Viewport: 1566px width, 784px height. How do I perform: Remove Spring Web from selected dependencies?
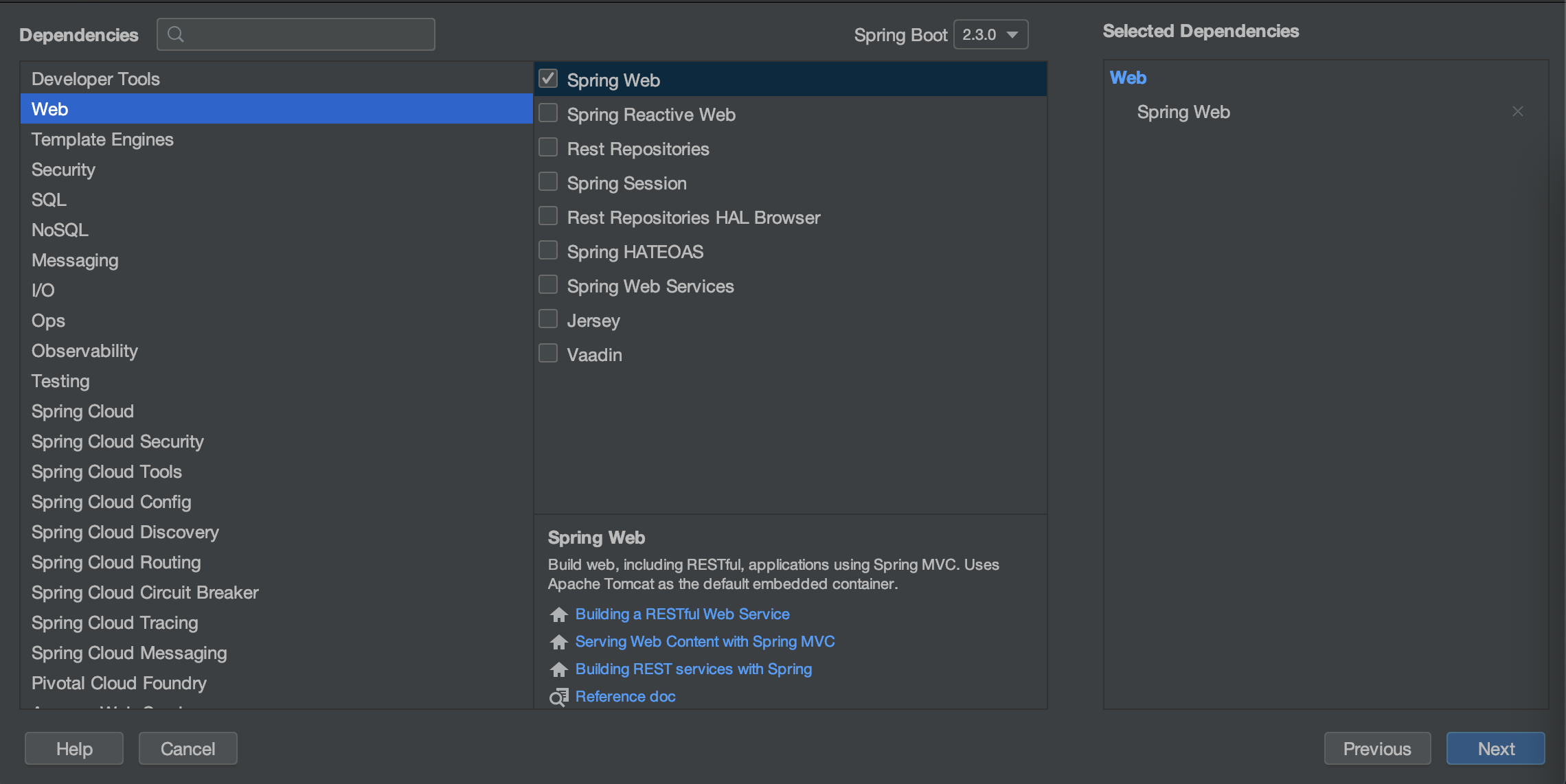point(1519,111)
